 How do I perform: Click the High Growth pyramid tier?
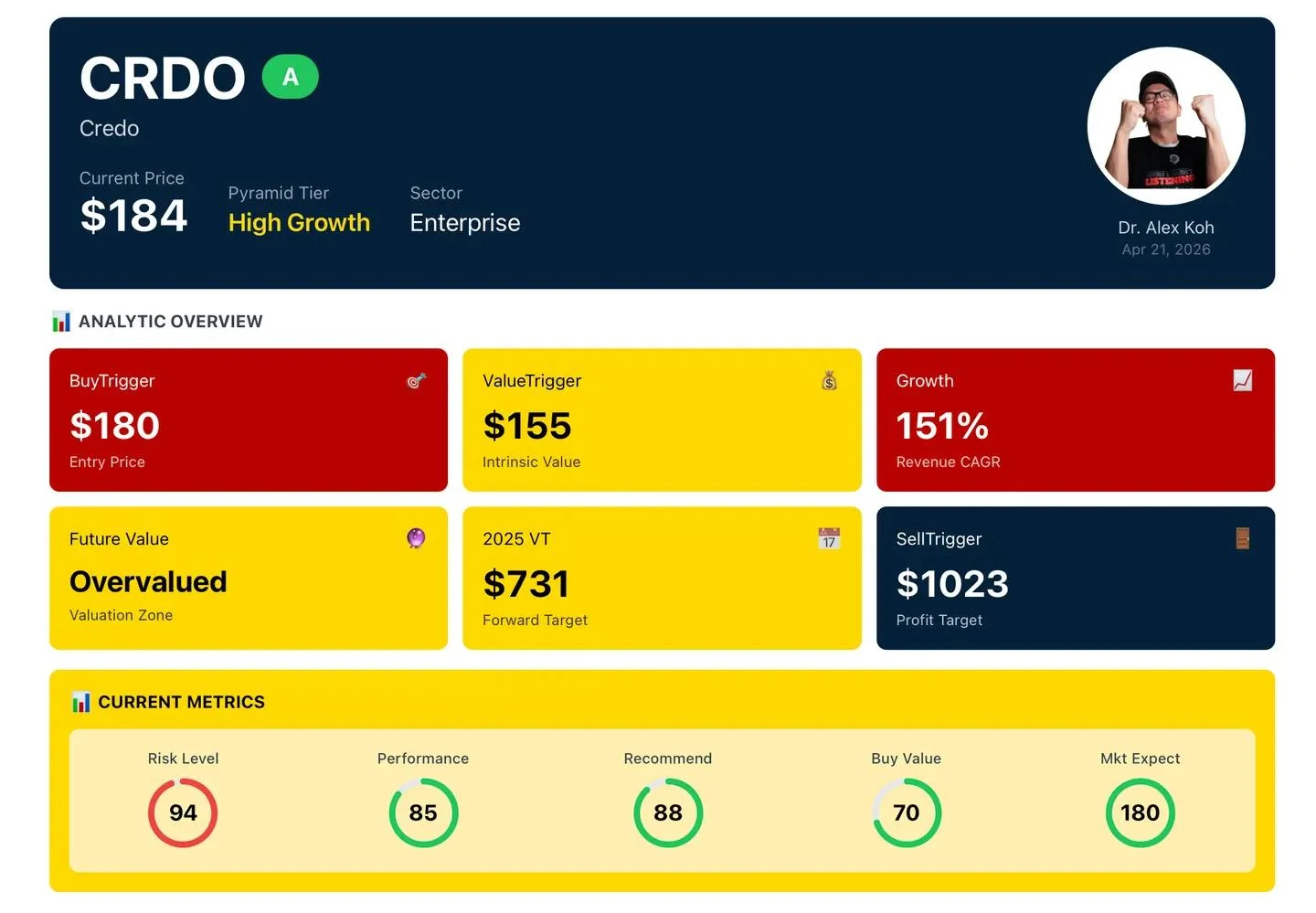coord(299,223)
